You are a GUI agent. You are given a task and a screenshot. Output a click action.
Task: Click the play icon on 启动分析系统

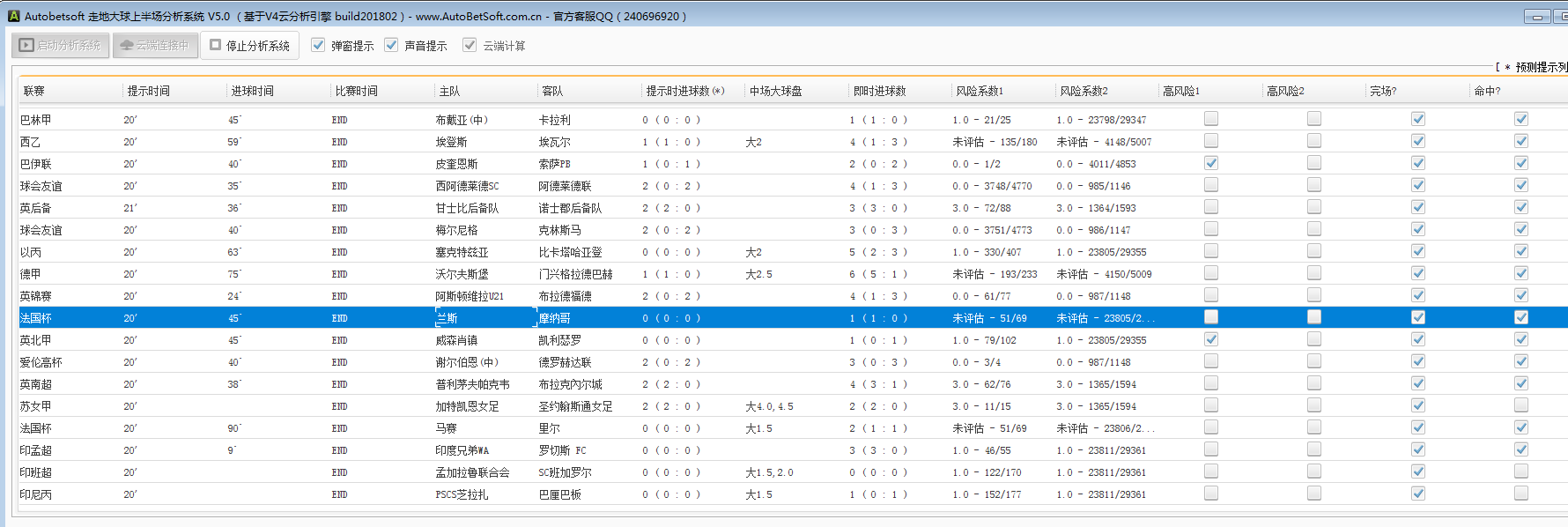[x=26, y=45]
